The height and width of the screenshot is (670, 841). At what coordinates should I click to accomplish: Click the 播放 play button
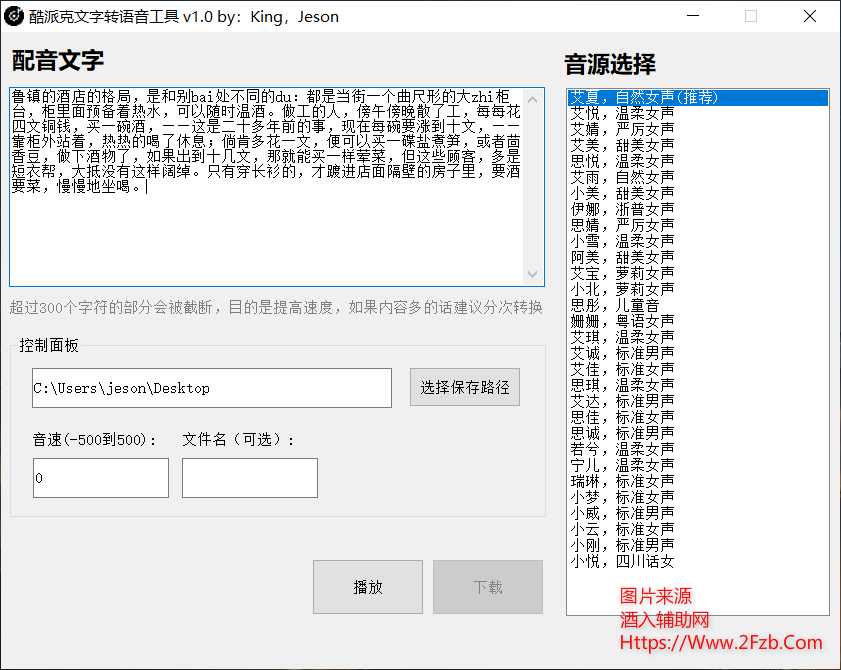pos(367,587)
